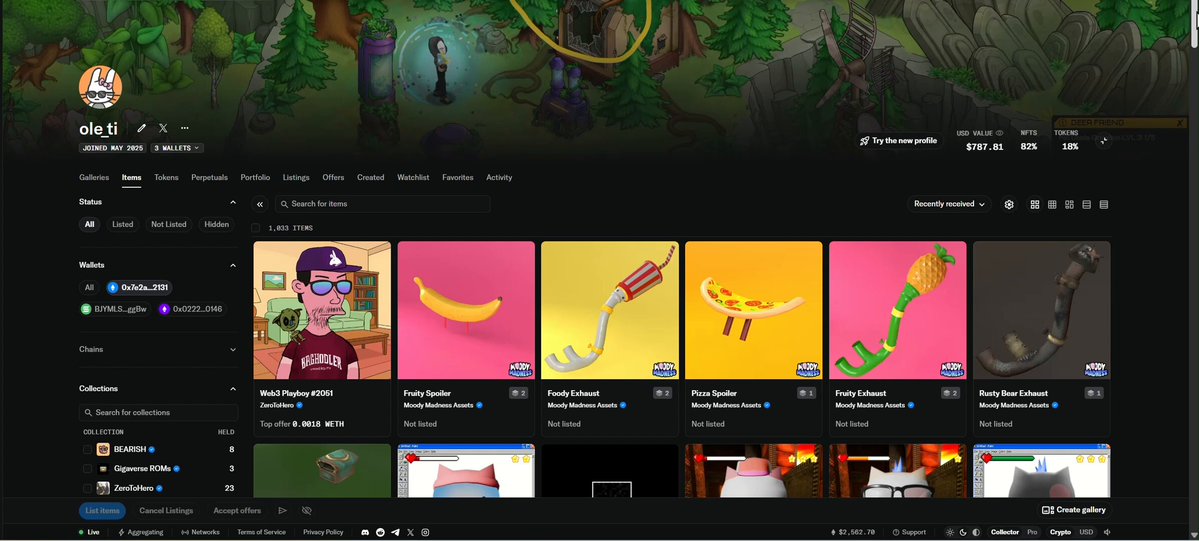Show prices in Crypto
Screen dimensions: 1199x541
pyautogui.click(x=1060, y=532)
